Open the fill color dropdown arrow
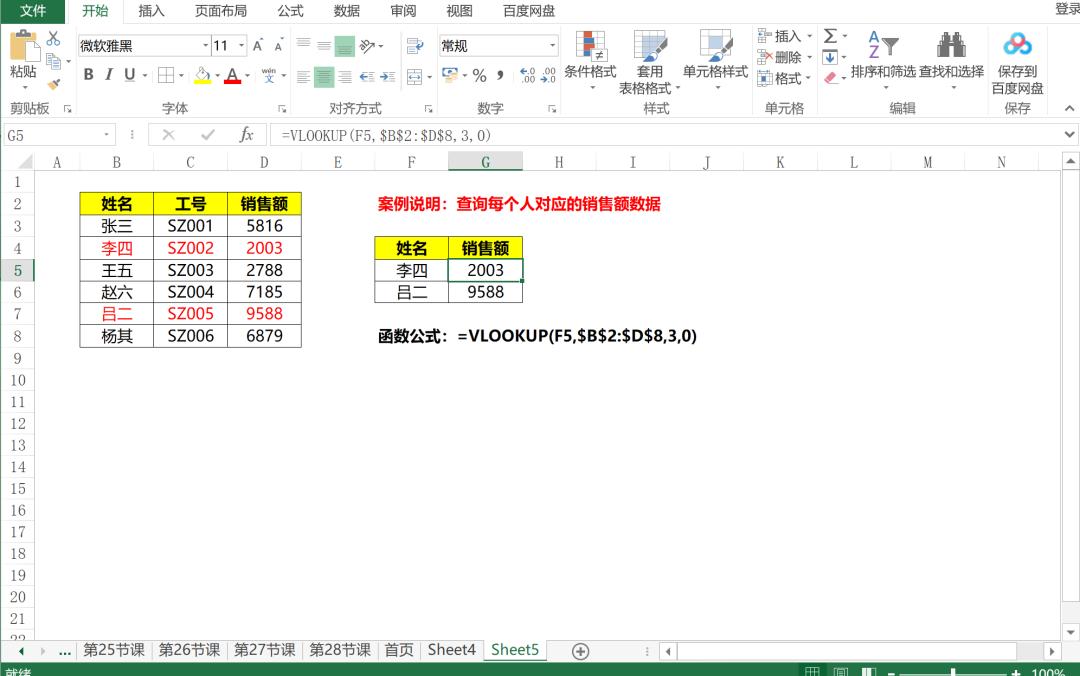The image size is (1080, 676). [x=218, y=76]
